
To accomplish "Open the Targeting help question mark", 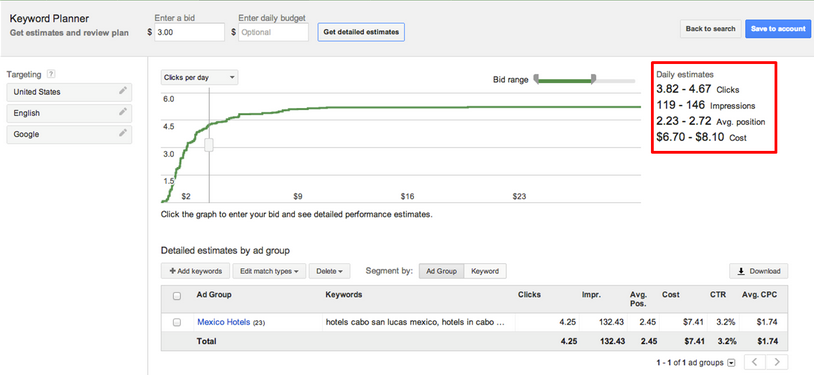I will pyautogui.click(x=51, y=74).
